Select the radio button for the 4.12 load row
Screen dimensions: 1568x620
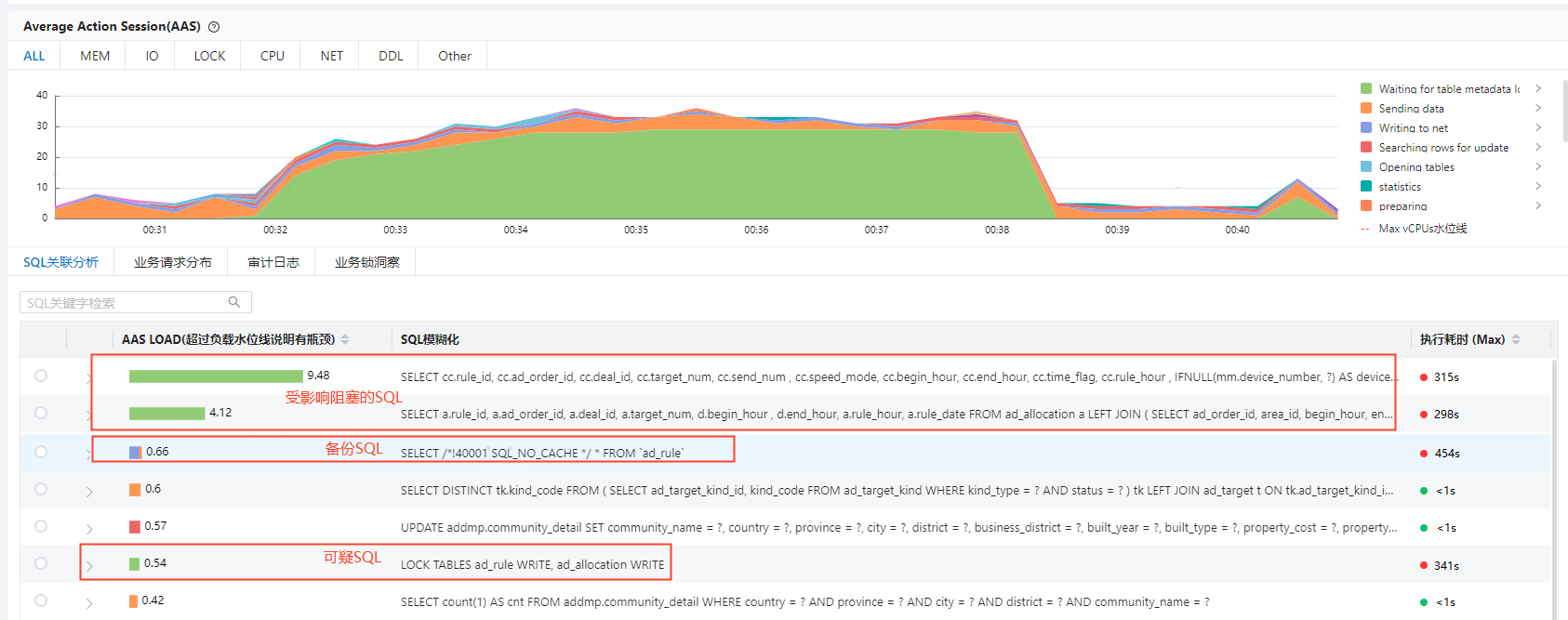tap(41, 413)
